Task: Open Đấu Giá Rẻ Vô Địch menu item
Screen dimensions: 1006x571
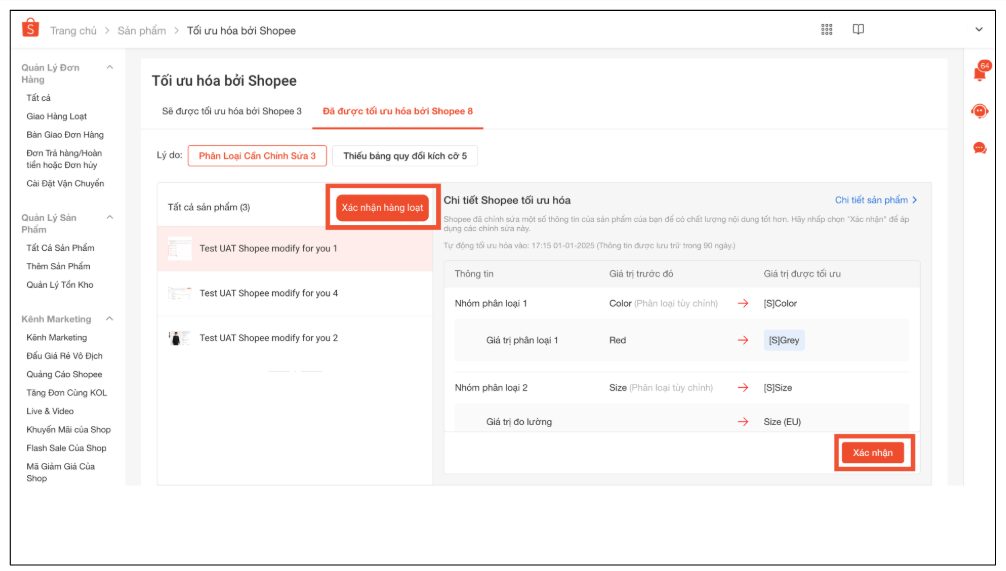Action: tap(64, 356)
